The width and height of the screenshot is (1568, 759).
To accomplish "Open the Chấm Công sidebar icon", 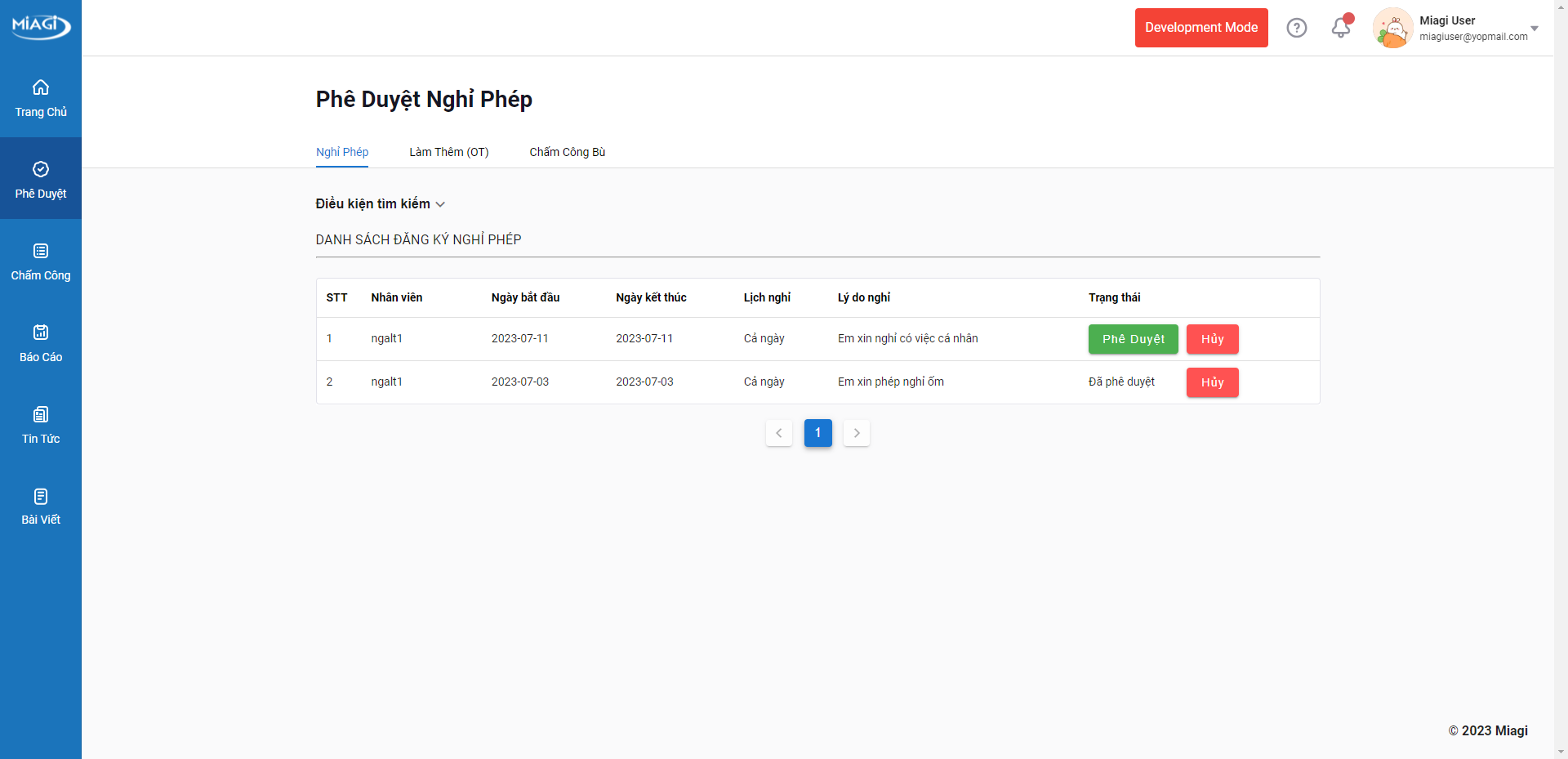I will point(41,251).
